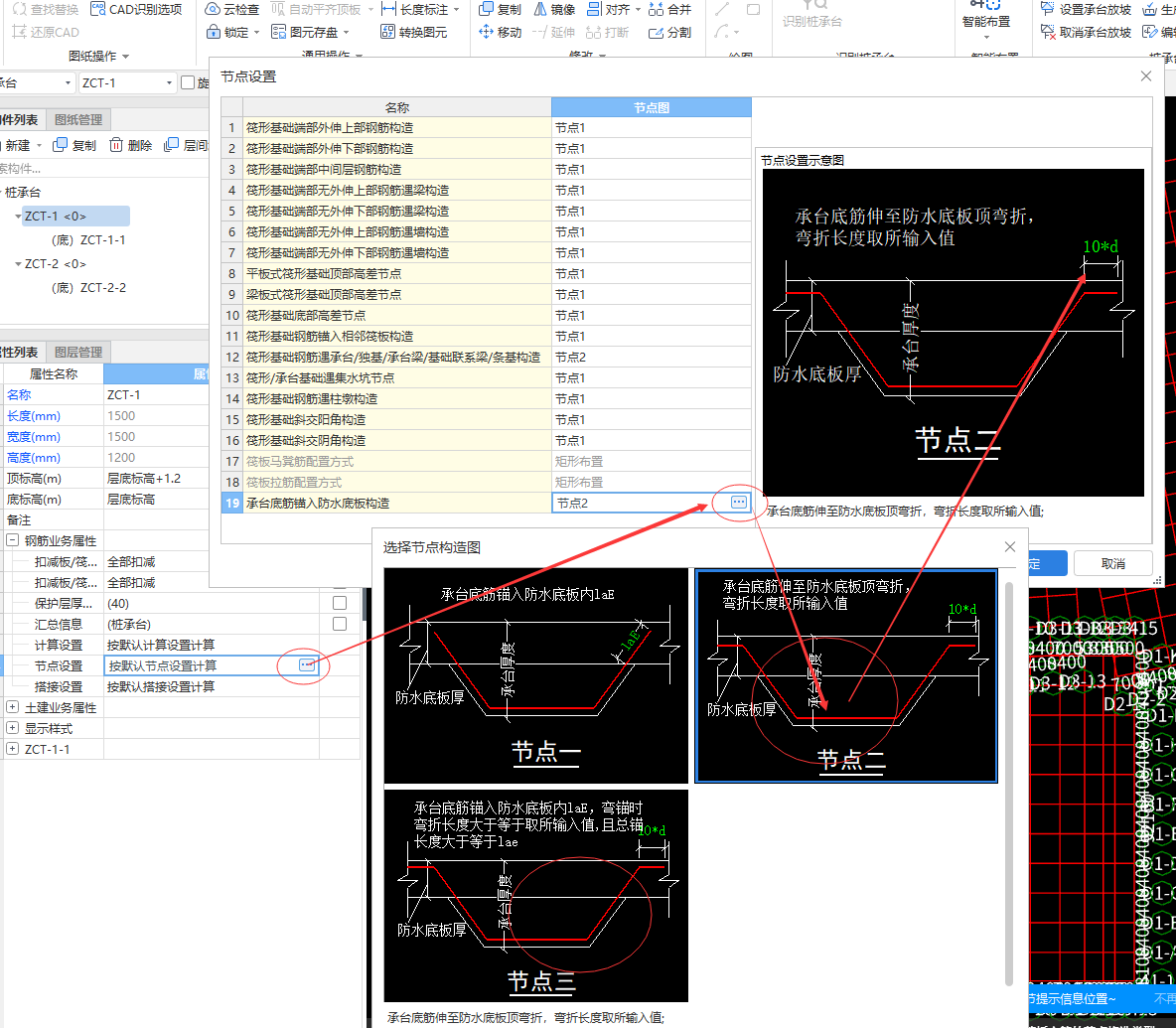1176x1028 pixels.
Task: Click 延伸 tool
Action: pos(554,32)
